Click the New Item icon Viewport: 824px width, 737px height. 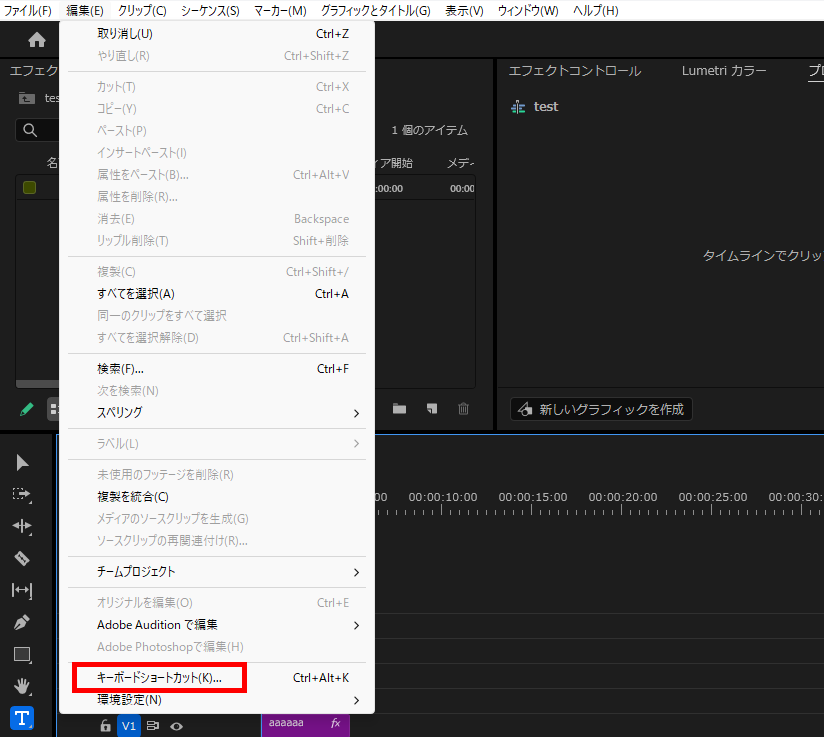point(432,408)
